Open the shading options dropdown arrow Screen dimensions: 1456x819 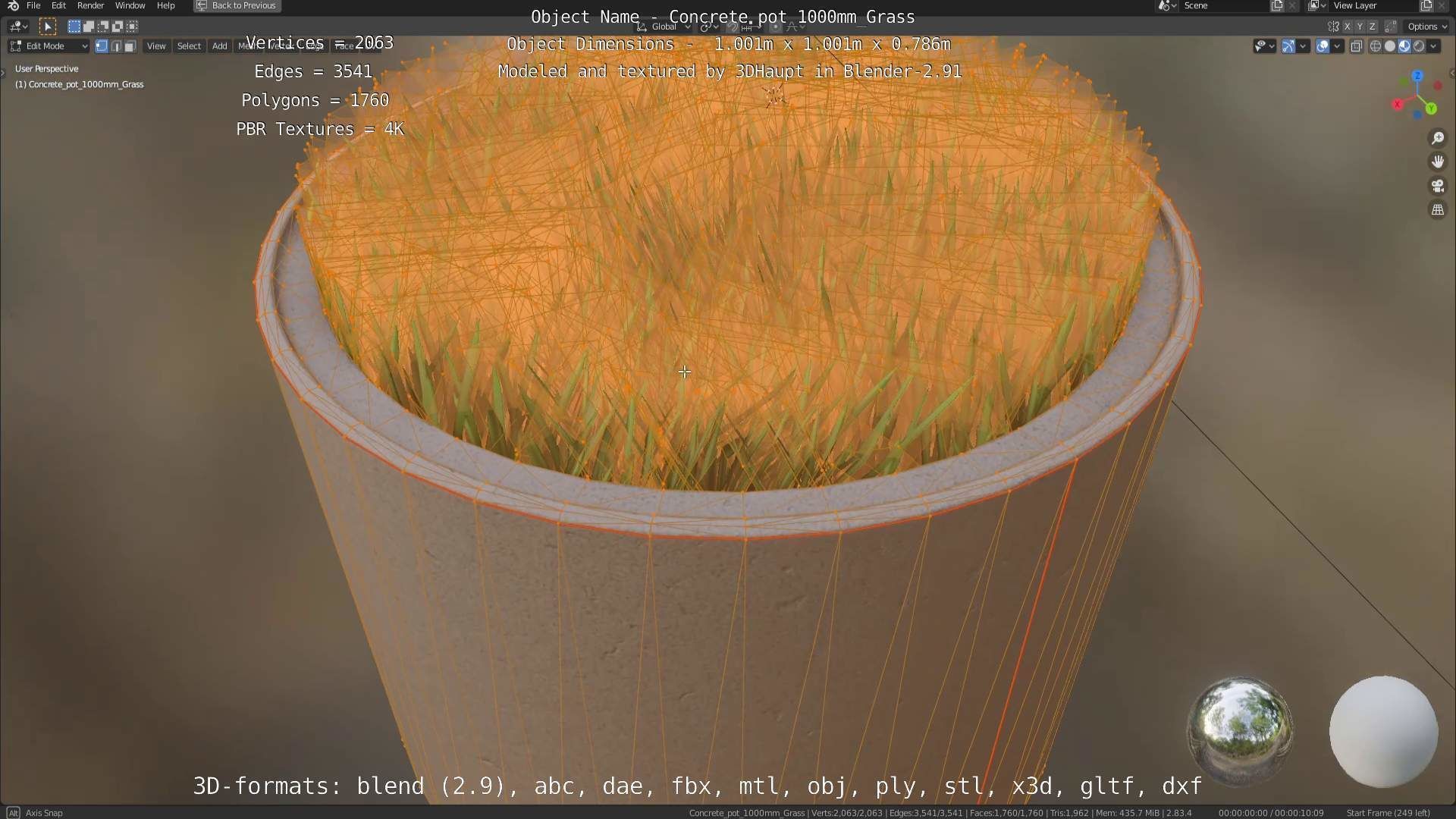[1433, 46]
